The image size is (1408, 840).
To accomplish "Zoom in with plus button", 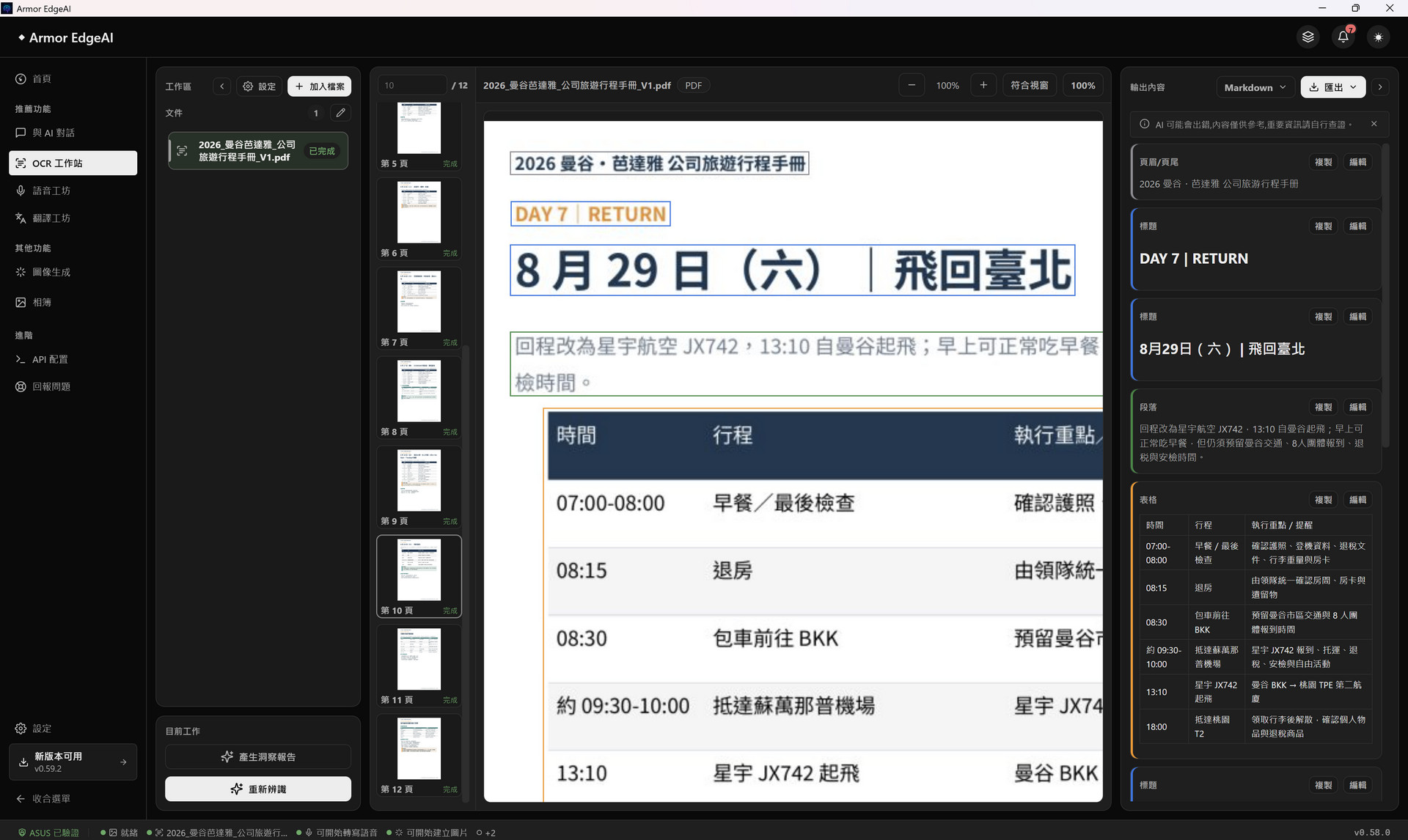I will 983,86.
